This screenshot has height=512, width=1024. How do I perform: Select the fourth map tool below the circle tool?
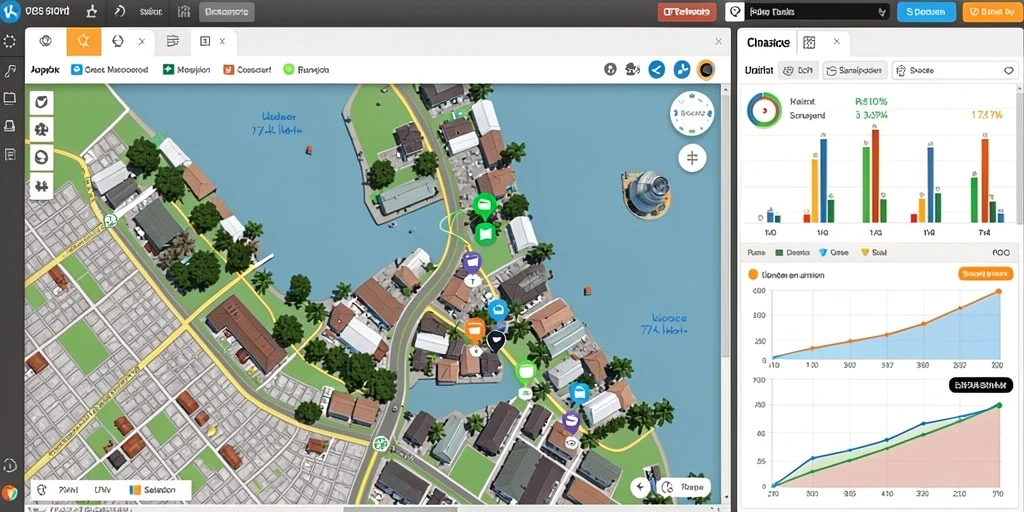(x=42, y=185)
